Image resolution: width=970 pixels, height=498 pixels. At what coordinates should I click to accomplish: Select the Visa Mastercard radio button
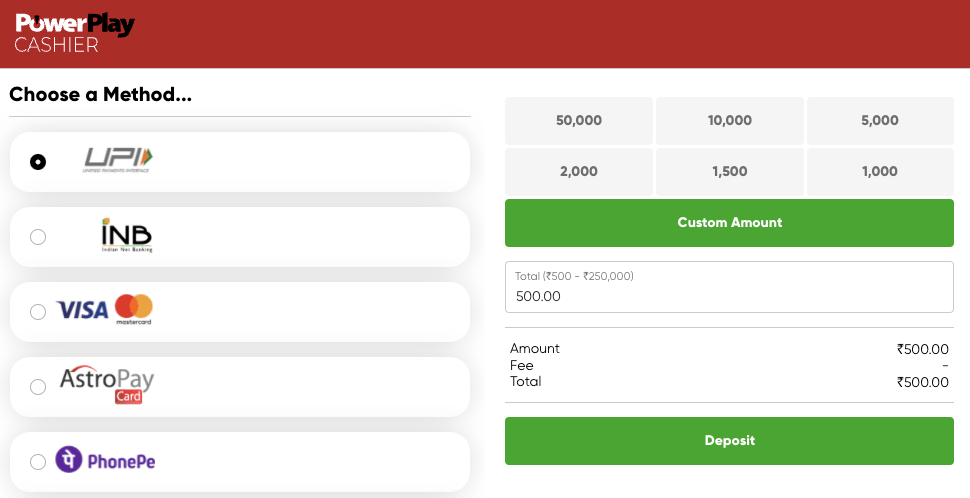pyautogui.click(x=38, y=312)
